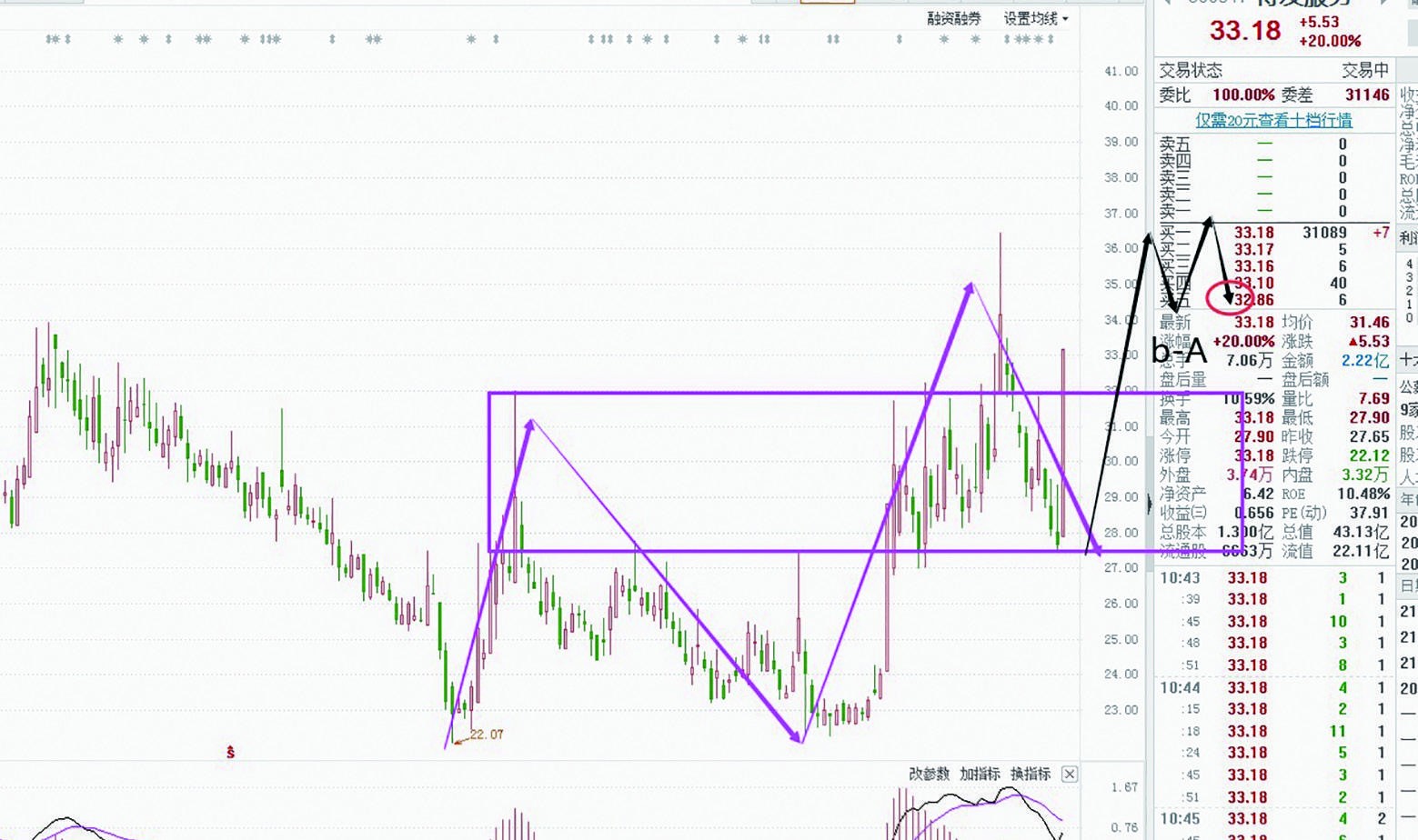
Task: Click the 融资融券 button
Action: (954, 18)
